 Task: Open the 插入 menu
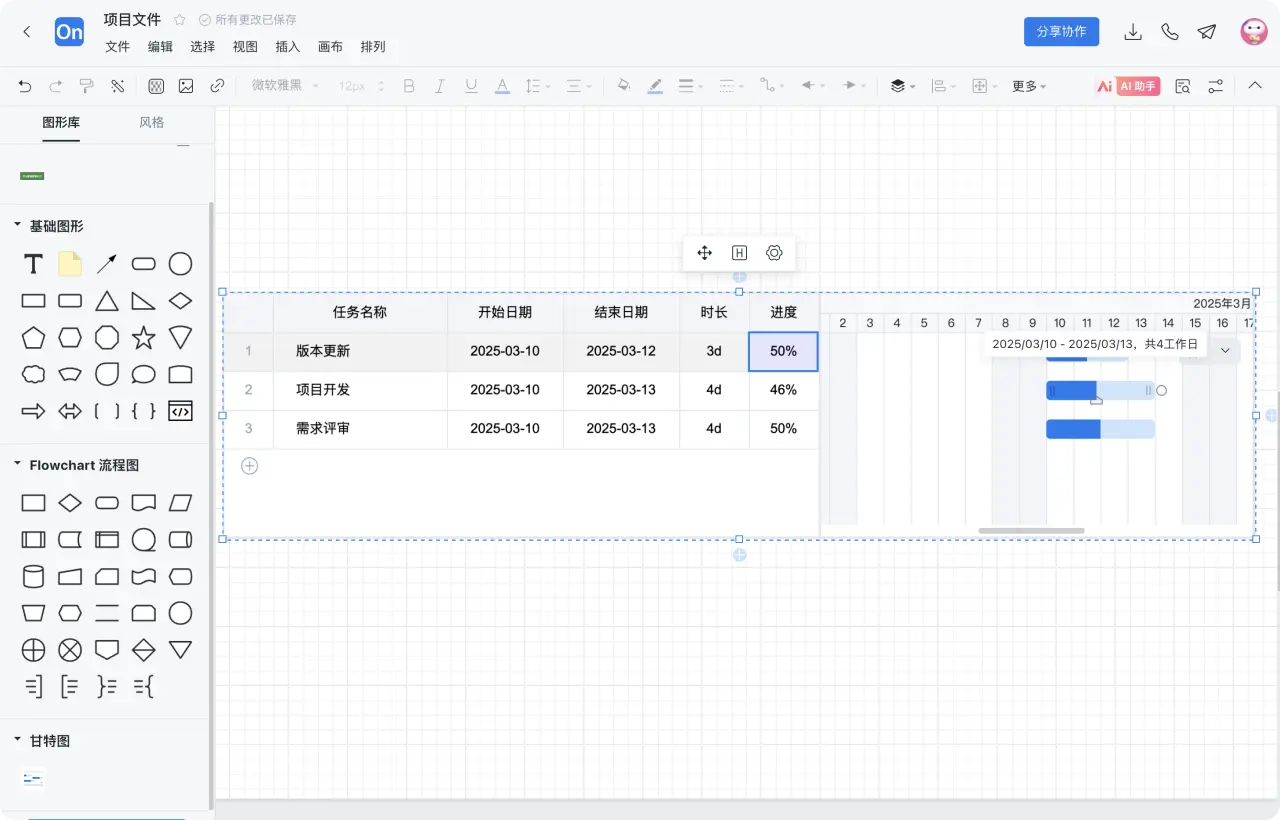pyautogui.click(x=287, y=46)
